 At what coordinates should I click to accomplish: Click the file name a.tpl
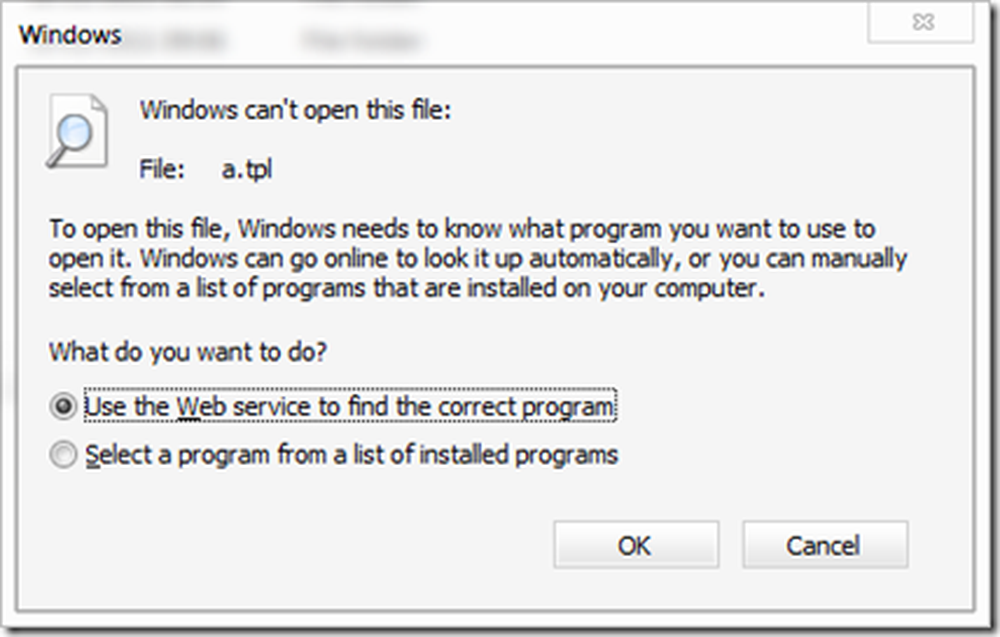pos(247,169)
